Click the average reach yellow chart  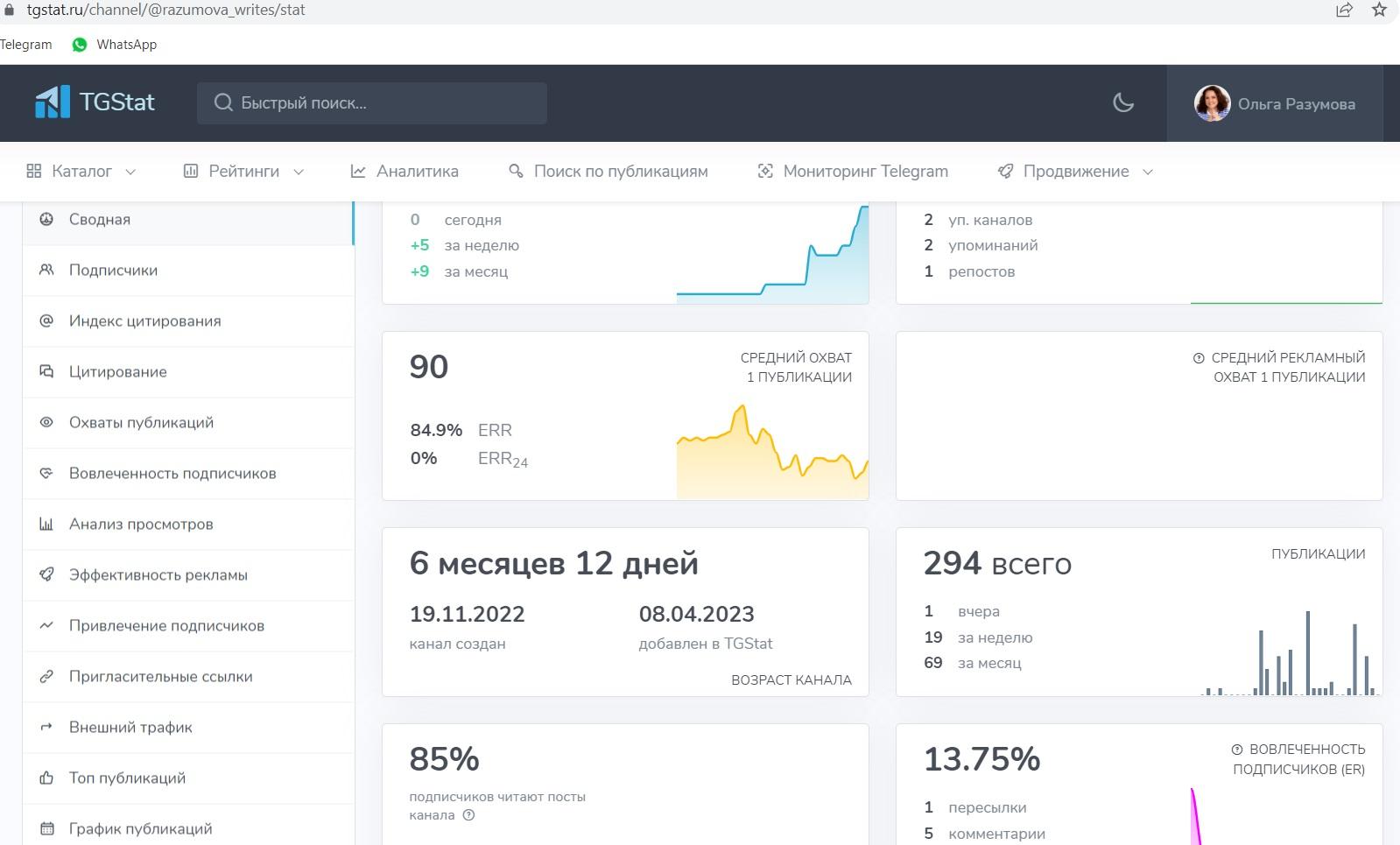772,451
